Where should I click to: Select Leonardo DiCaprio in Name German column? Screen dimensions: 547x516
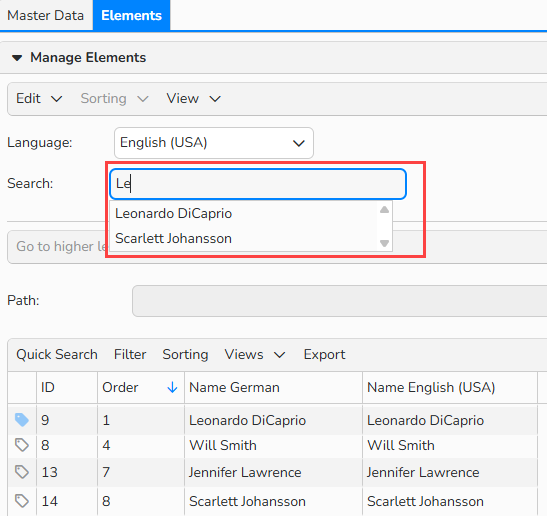pos(247,420)
